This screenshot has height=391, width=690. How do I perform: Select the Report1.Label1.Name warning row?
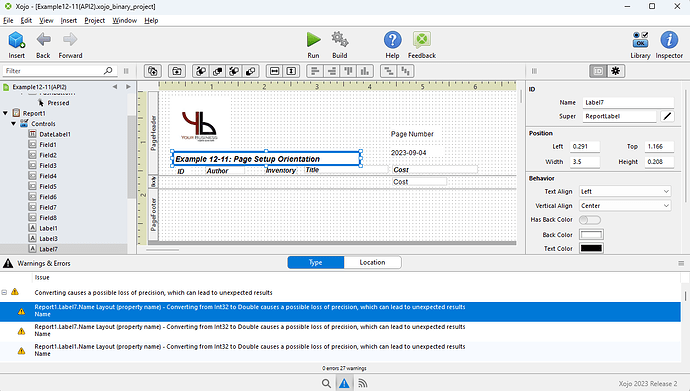340,350
